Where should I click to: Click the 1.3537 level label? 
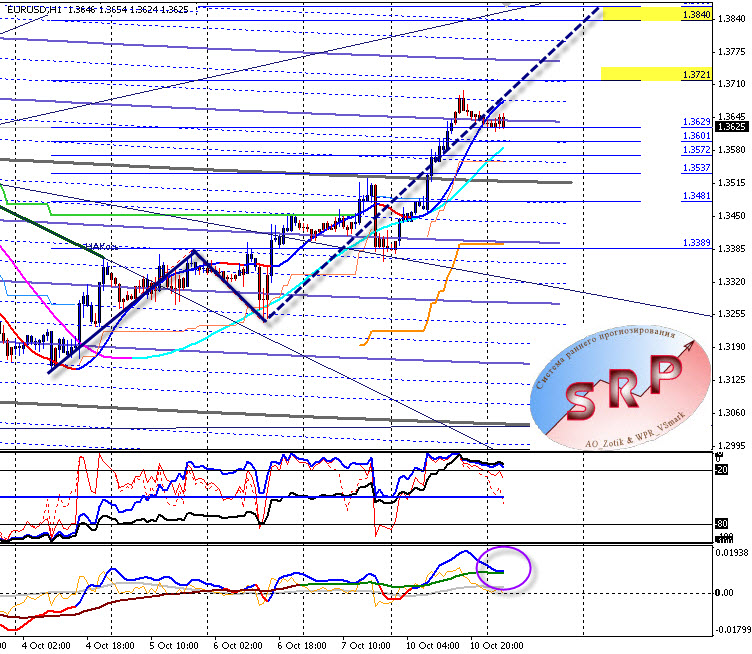(696, 168)
